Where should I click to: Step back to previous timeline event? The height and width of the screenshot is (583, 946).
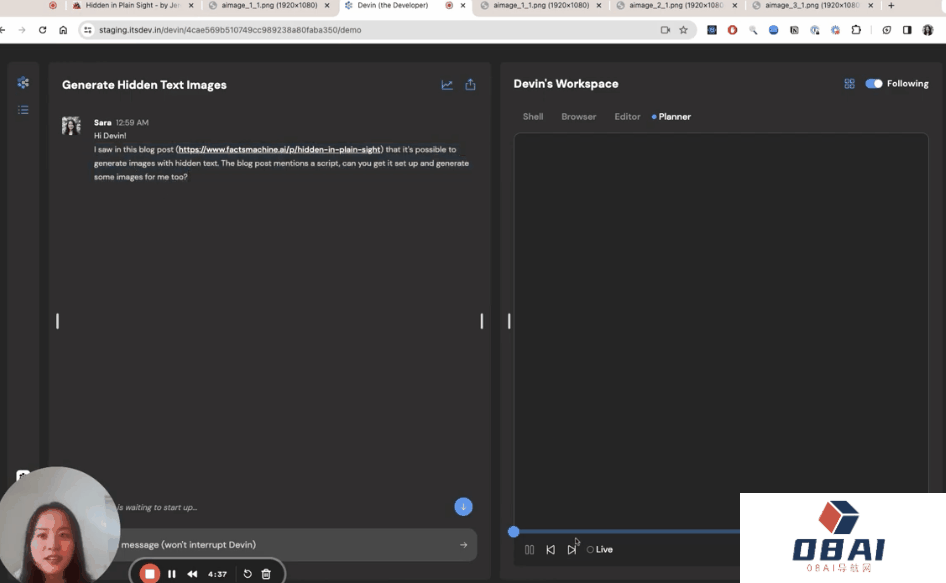click(x=550, y=549)
